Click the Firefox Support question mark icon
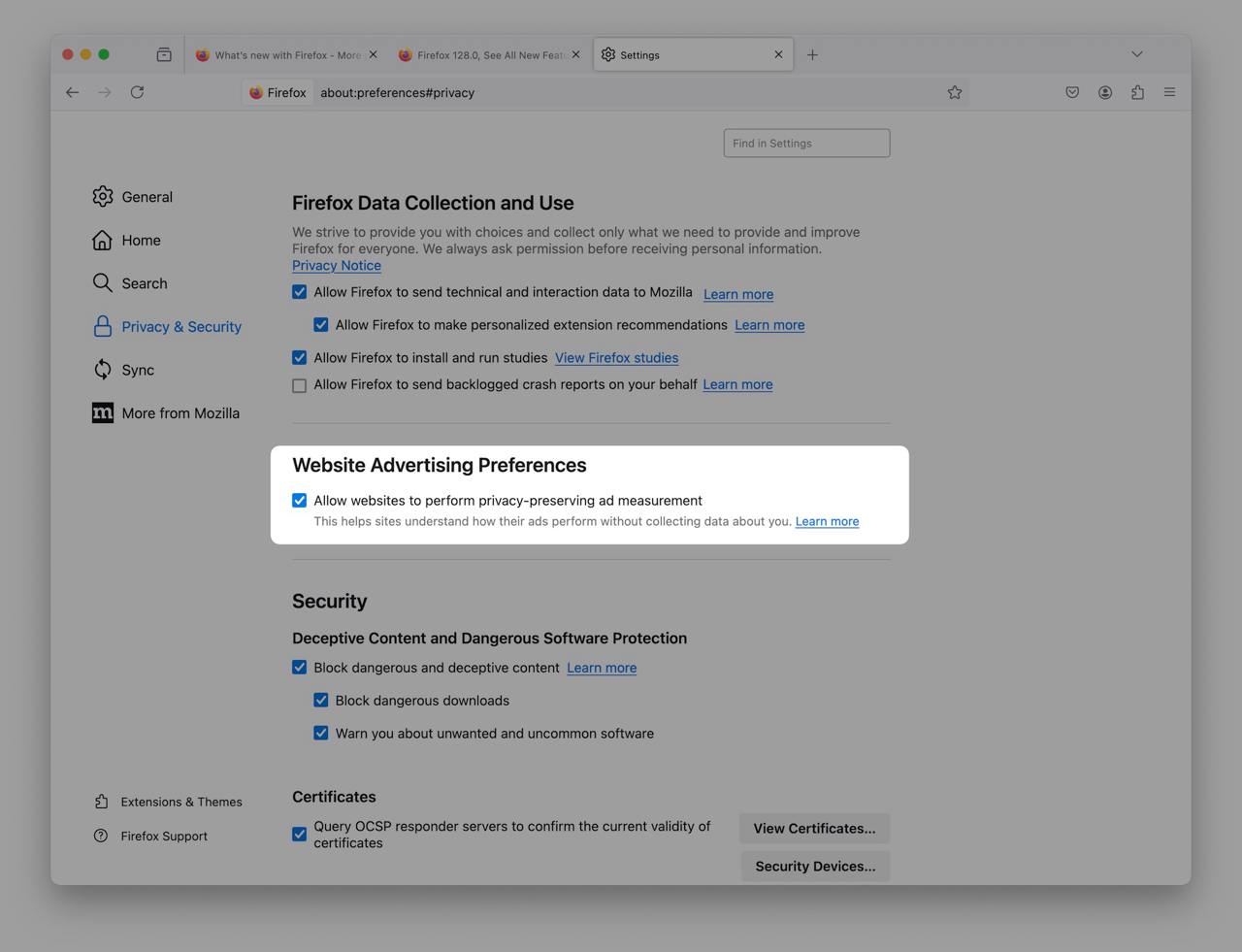Screen dimensions: 1242x952 (101, 836)
